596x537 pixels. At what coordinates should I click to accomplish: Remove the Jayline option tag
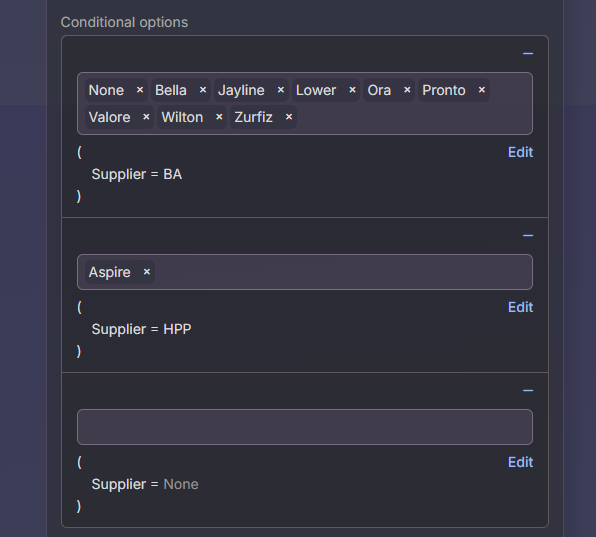point(281,90)
